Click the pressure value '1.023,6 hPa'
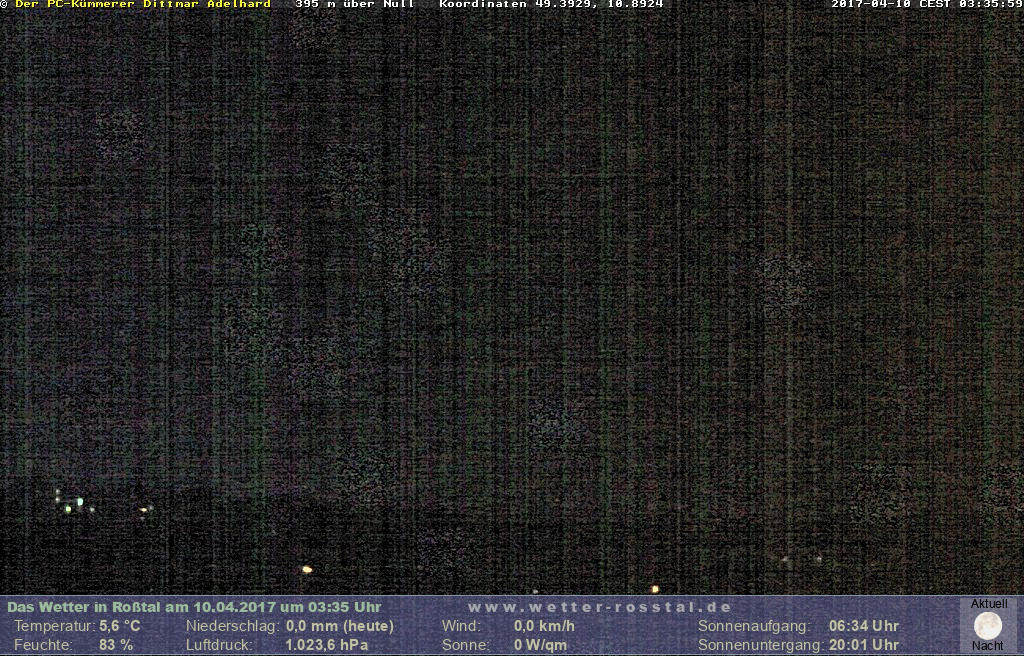The image size is (1024, 656). 327,645
